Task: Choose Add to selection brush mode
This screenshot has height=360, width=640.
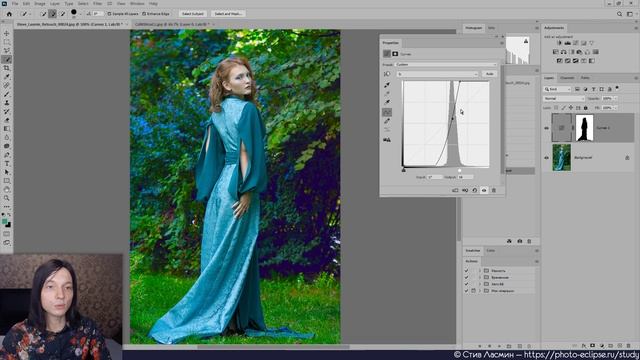Action: point(53,14)
